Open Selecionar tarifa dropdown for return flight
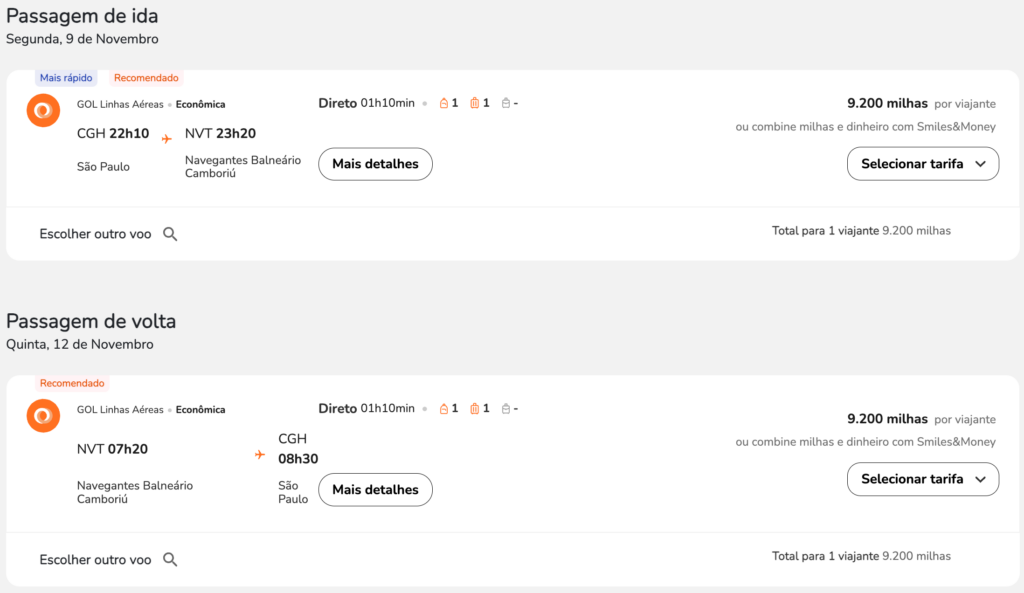 (923, 479)
